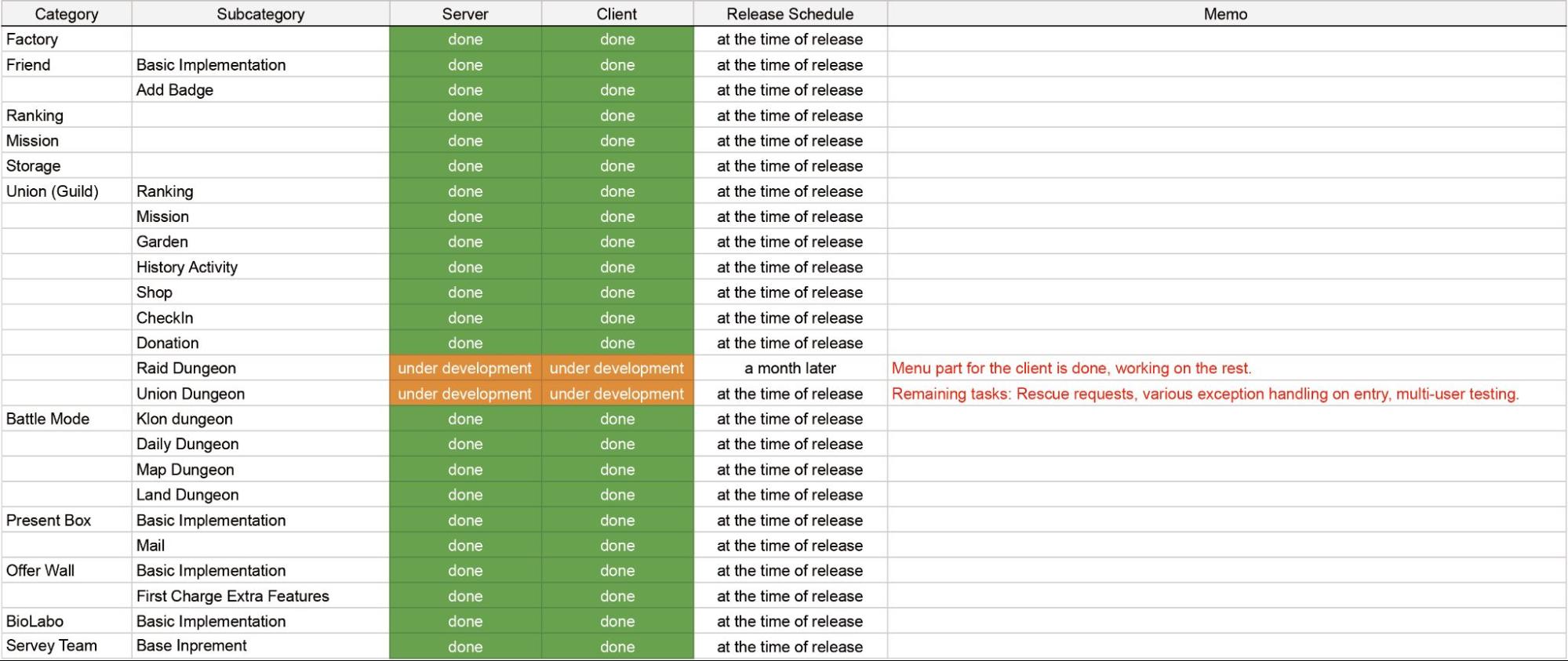Select the Client column header
Screen dimensions: 1568x661
coord(617,14)
